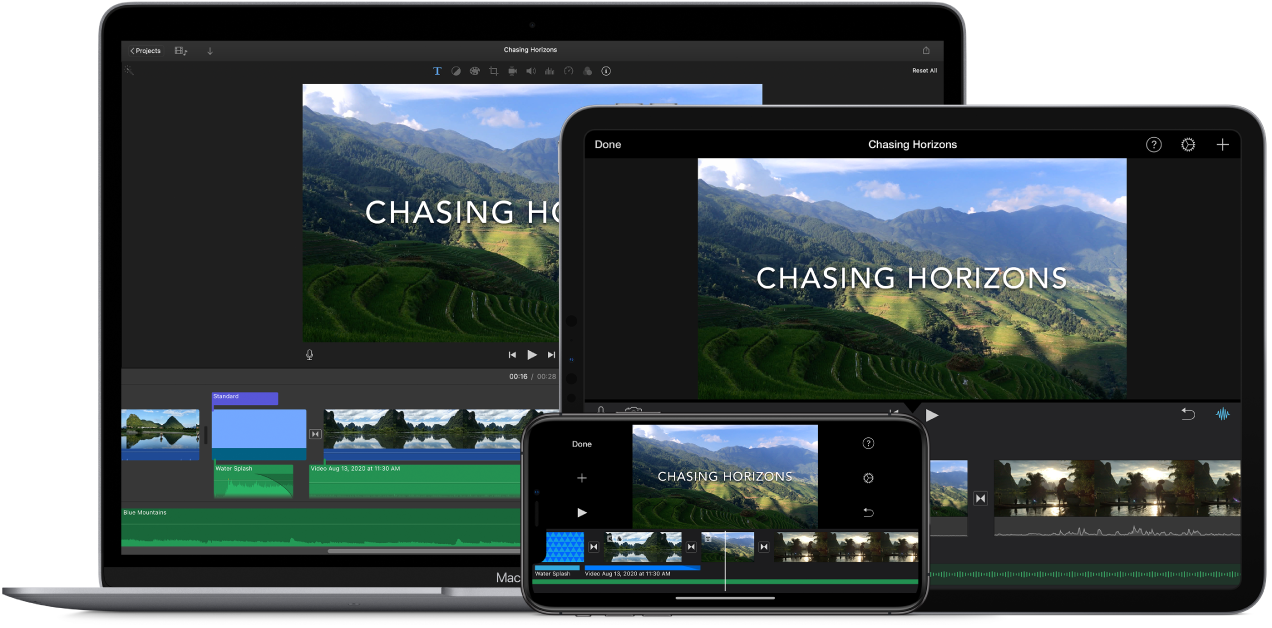
Task: Click the export/share dropdown arrow in the Mac toolbar
Action: [x=210, y=50]
